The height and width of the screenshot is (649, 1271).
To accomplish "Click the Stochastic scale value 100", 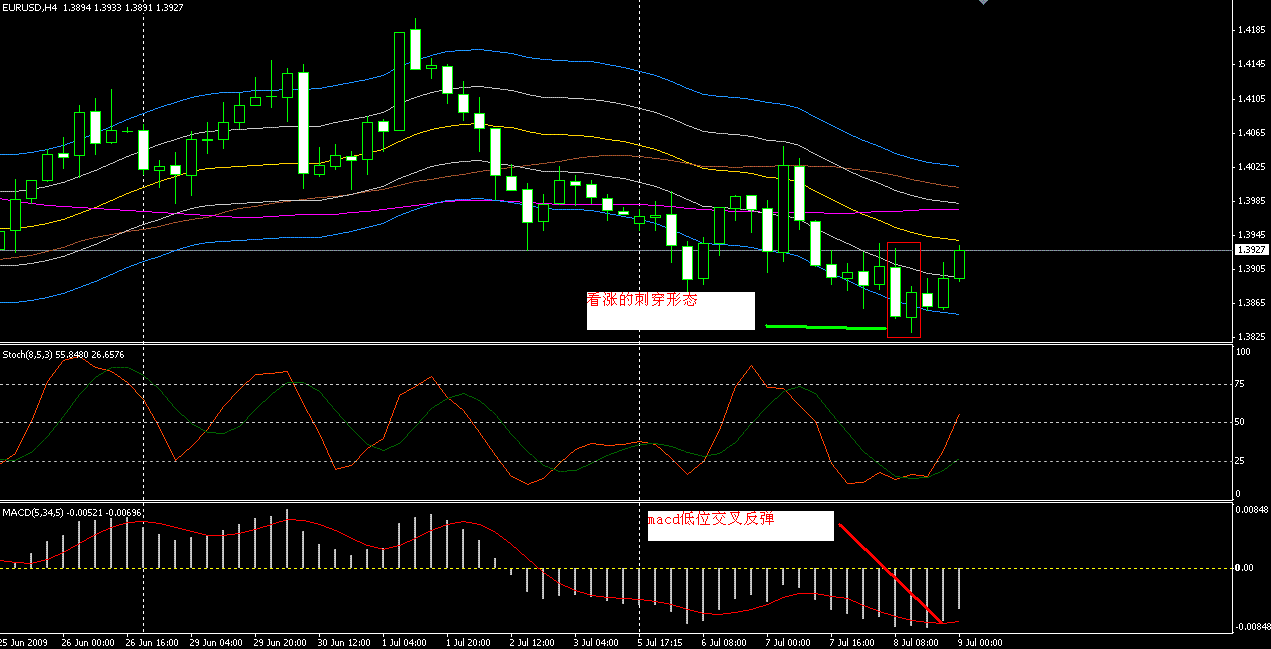I will pos(1244,352).
